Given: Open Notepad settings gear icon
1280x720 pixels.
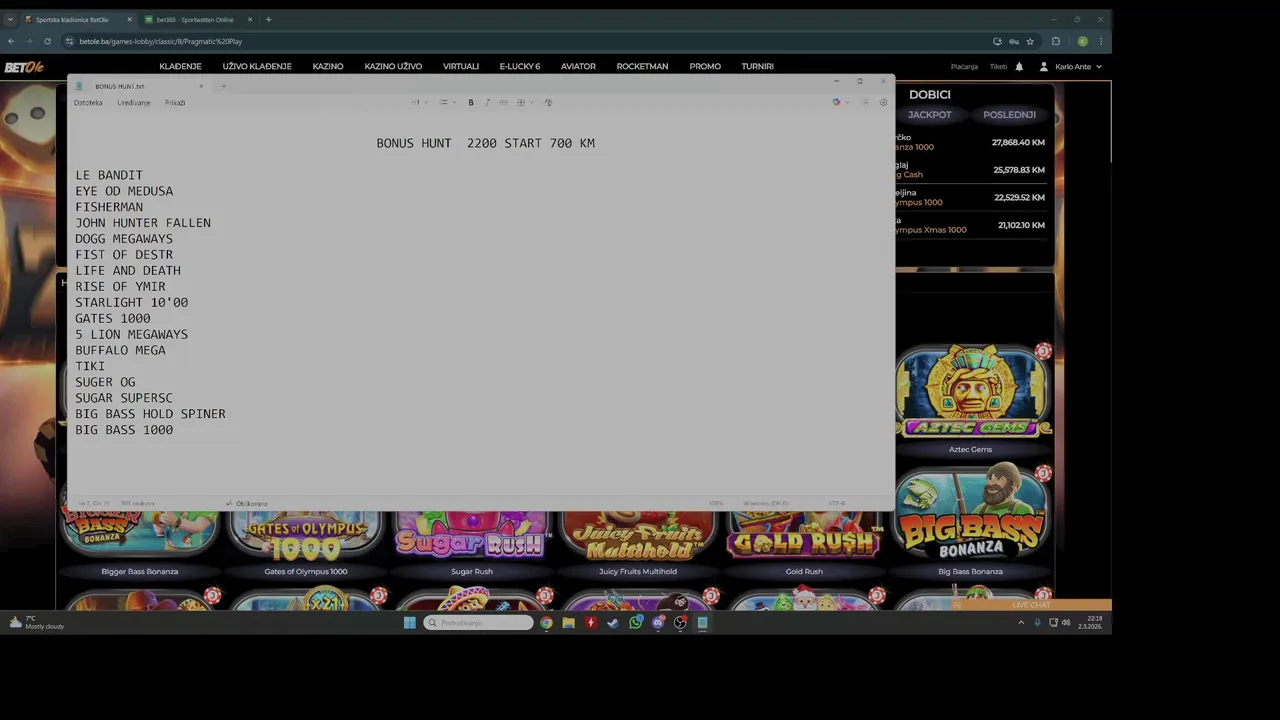Looking at the screenshot, I should pos(883,102).
